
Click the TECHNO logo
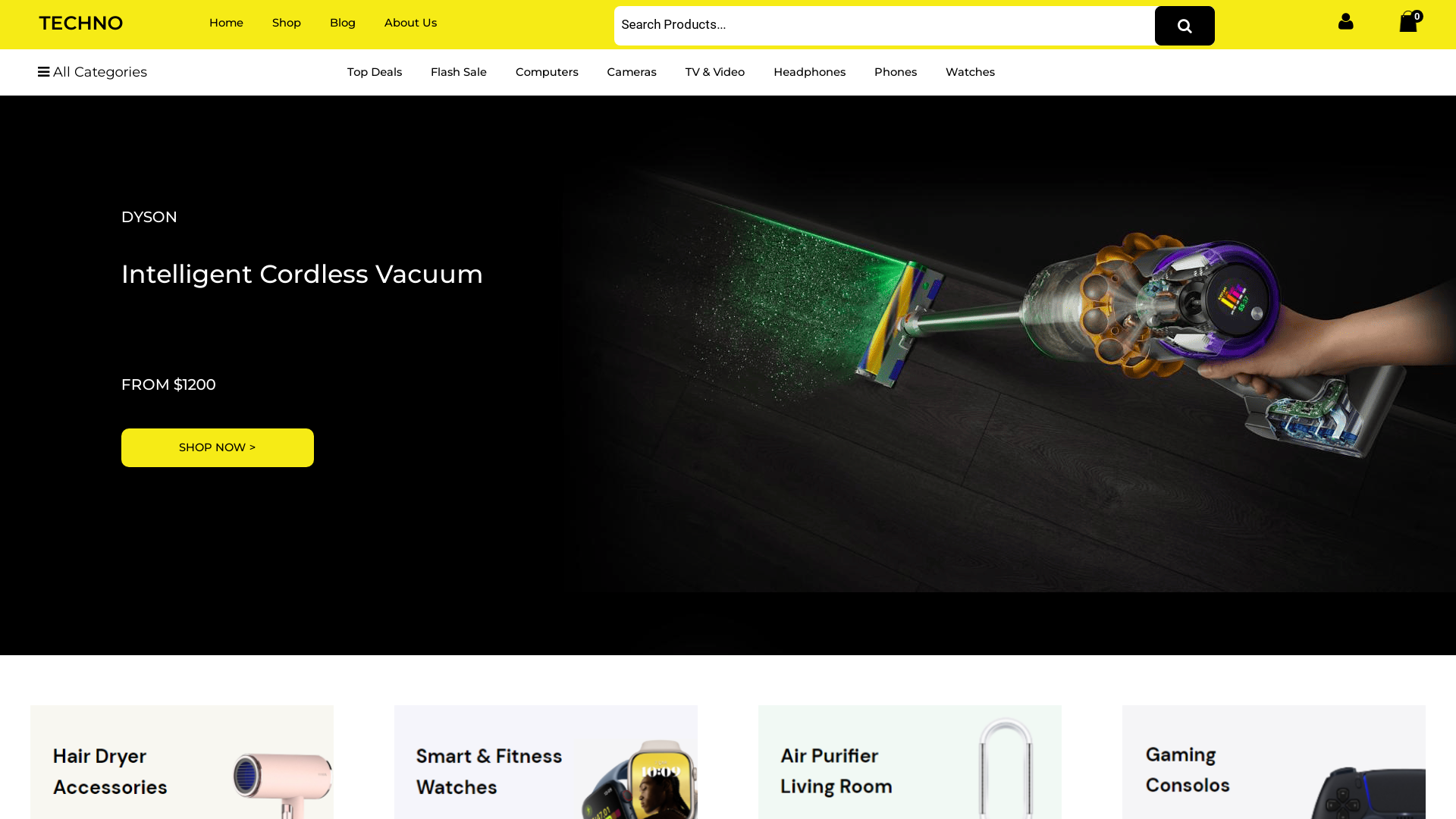point(80,23)
